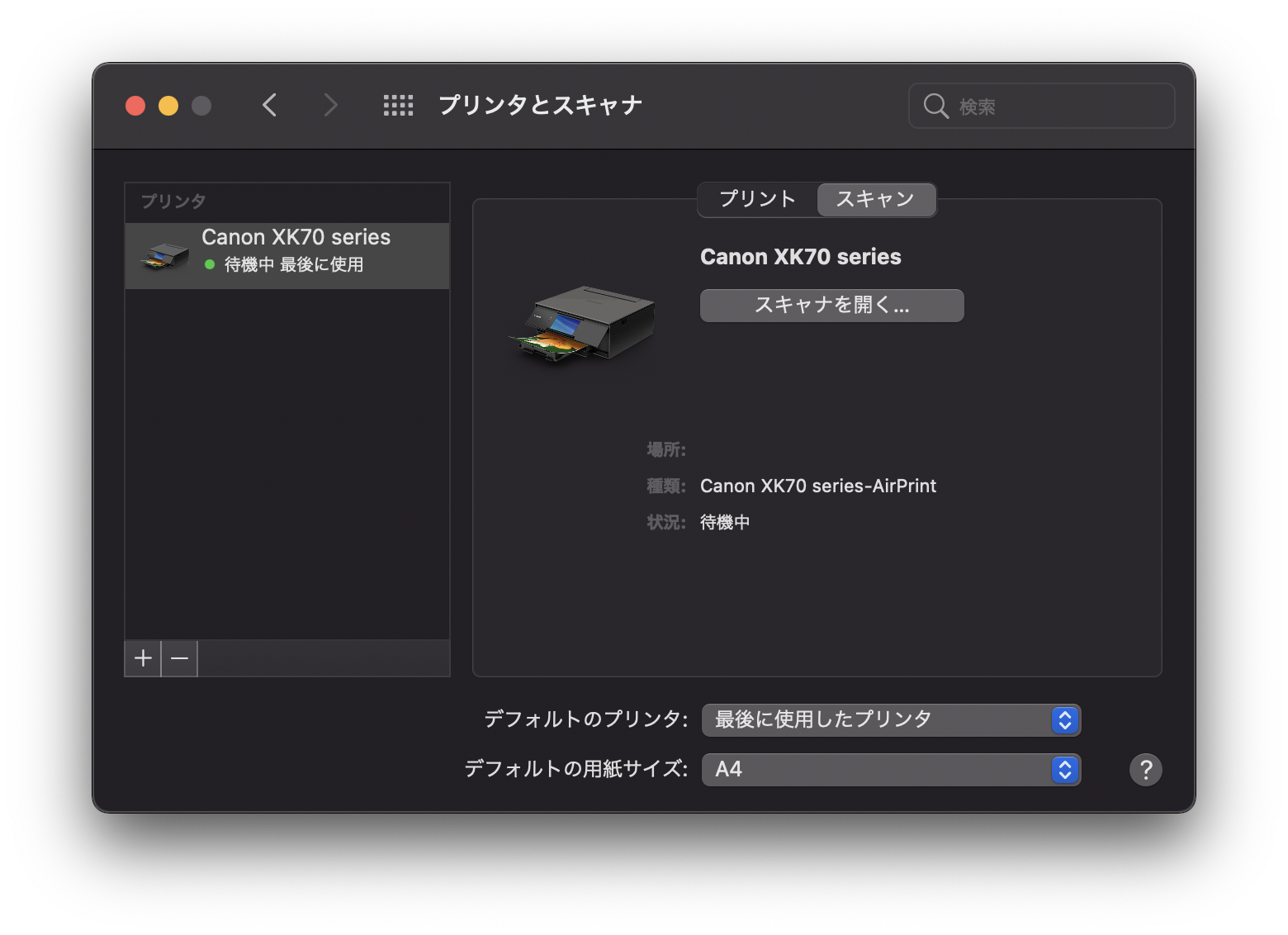This screenshot has height=935, width=1288.
Task: Click the bold Canon XK70 series heading
Action: point(801,257)
